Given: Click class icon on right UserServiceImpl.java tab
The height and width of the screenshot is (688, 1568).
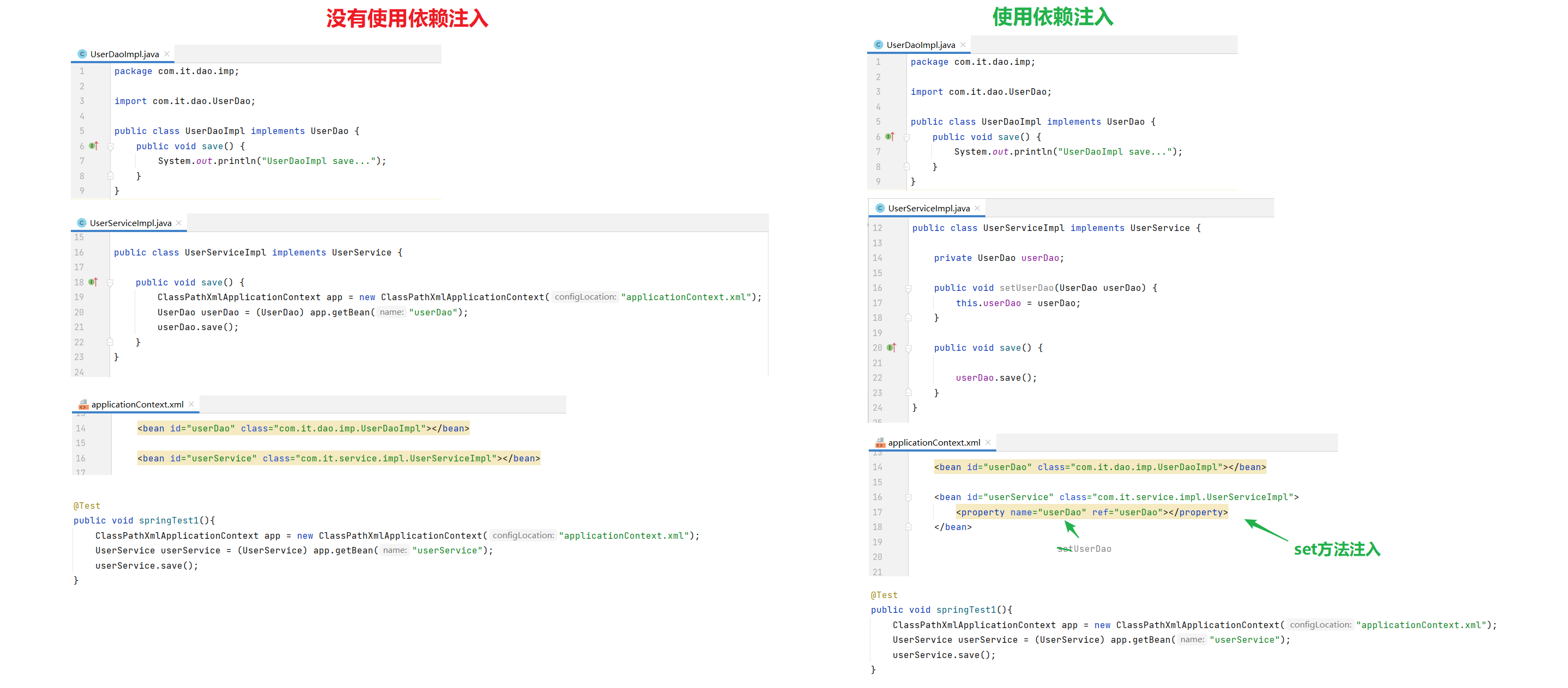Looking at the screenshot, I should pyautogui.click(x=880, y=209).
